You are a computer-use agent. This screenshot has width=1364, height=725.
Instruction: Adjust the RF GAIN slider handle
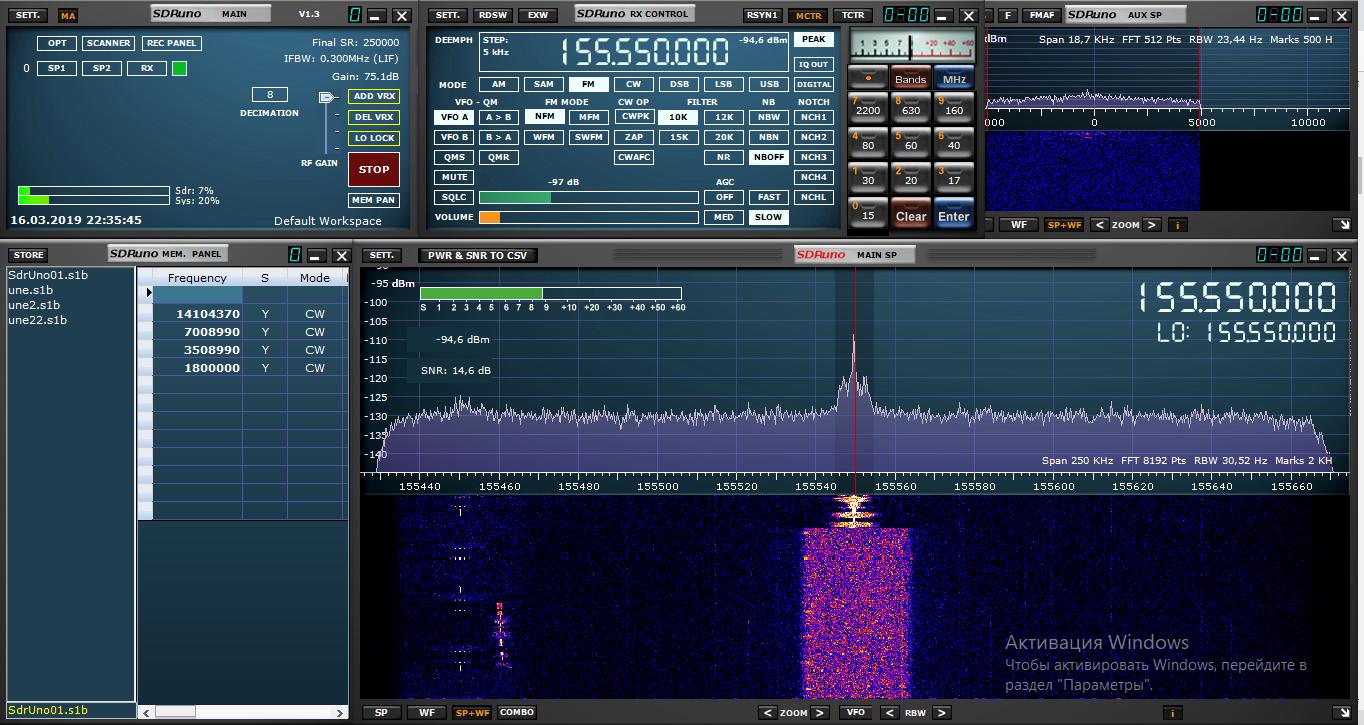coord(327,98)
